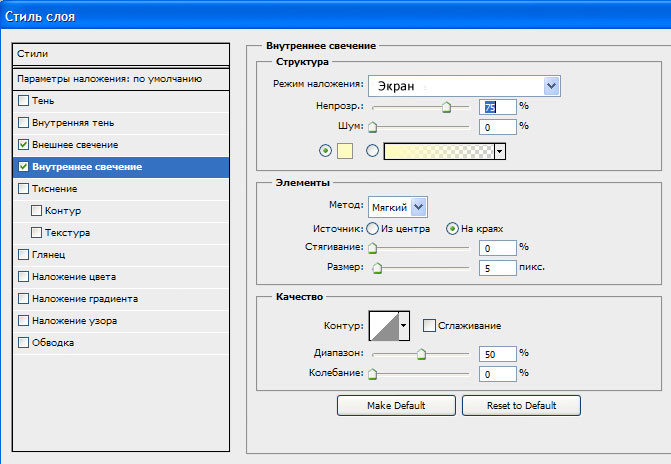The image size is (671, 464).
Task: Click the contour curve thumbnail
Action: (x=384, y=326)
